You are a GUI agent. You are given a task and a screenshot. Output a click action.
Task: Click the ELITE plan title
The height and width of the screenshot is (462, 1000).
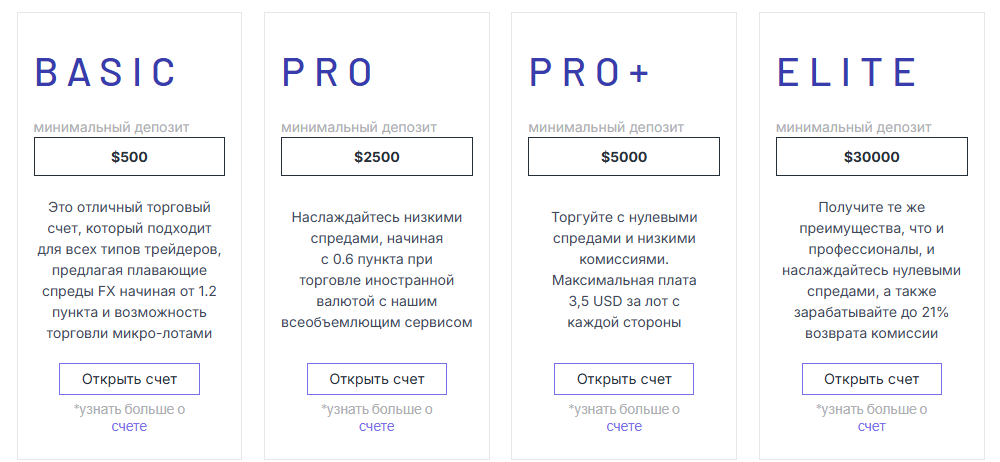pos(847,73)
